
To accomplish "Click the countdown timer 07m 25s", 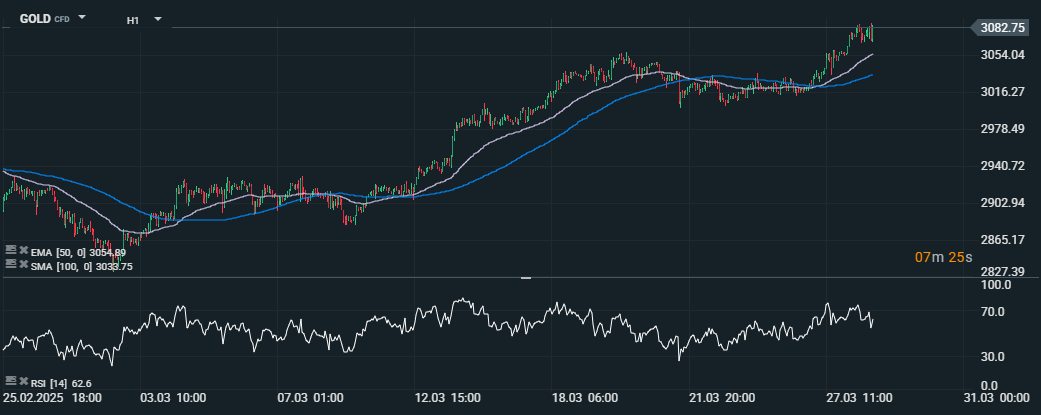I will tap(945, 256).
